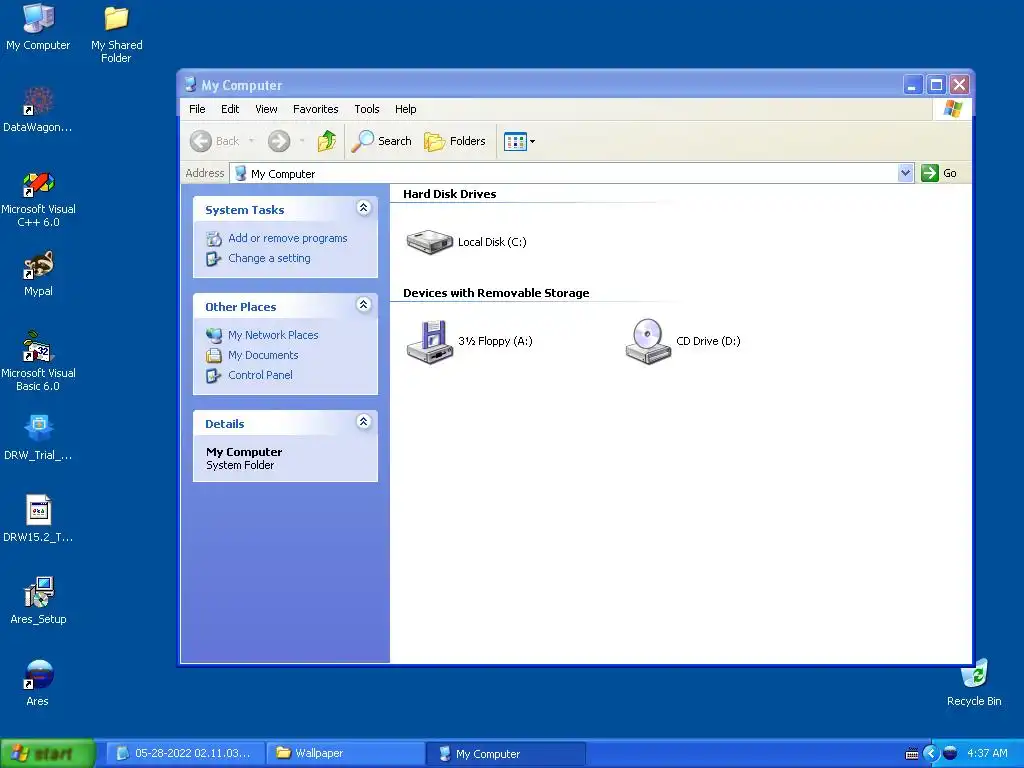Open Local Disk (C:) drive icon

[x=429, y=242]
